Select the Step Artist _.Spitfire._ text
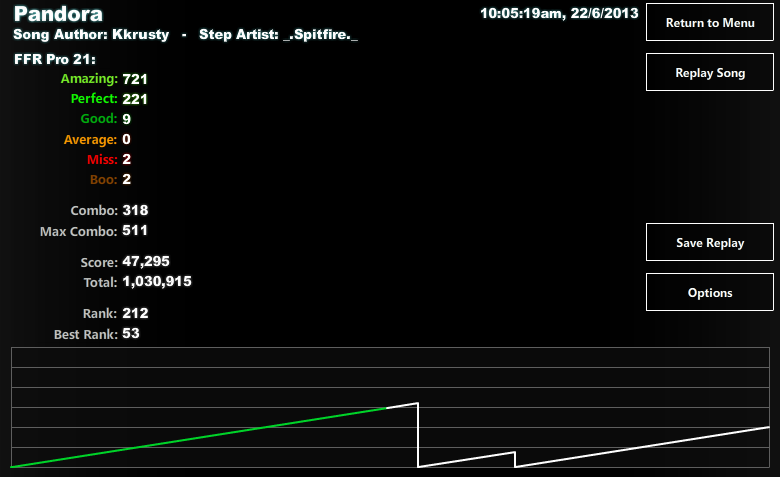This screenshot has height=477, width=780. [278, 35]
